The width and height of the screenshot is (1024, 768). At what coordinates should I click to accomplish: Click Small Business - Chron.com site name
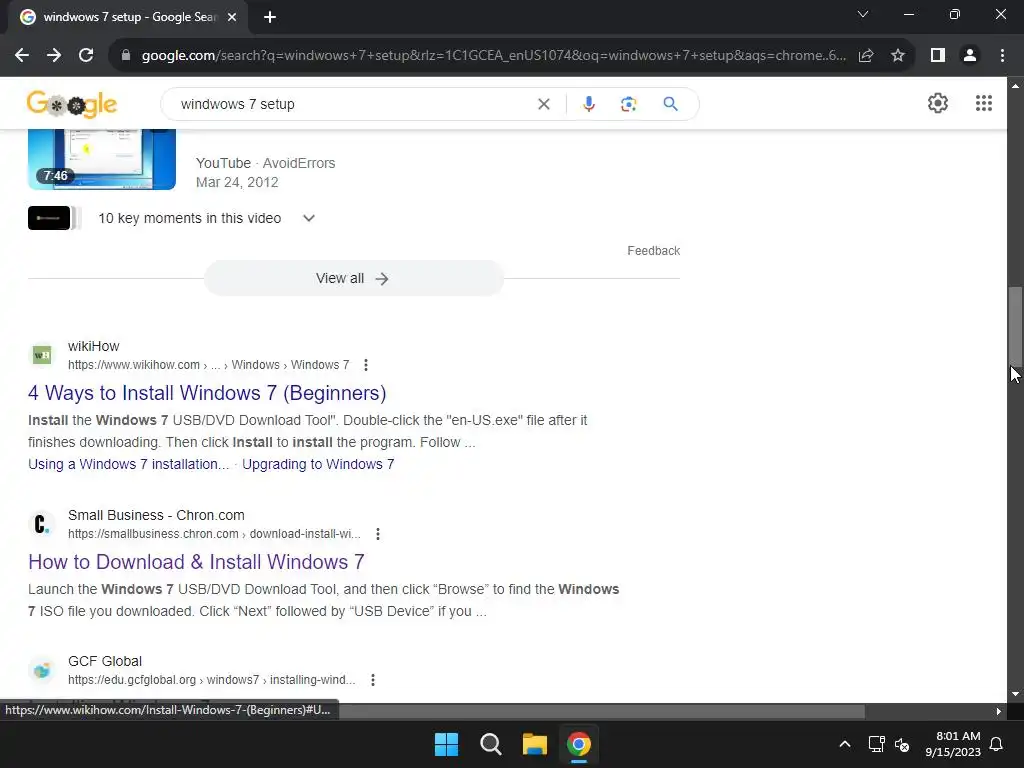point(156,515)
